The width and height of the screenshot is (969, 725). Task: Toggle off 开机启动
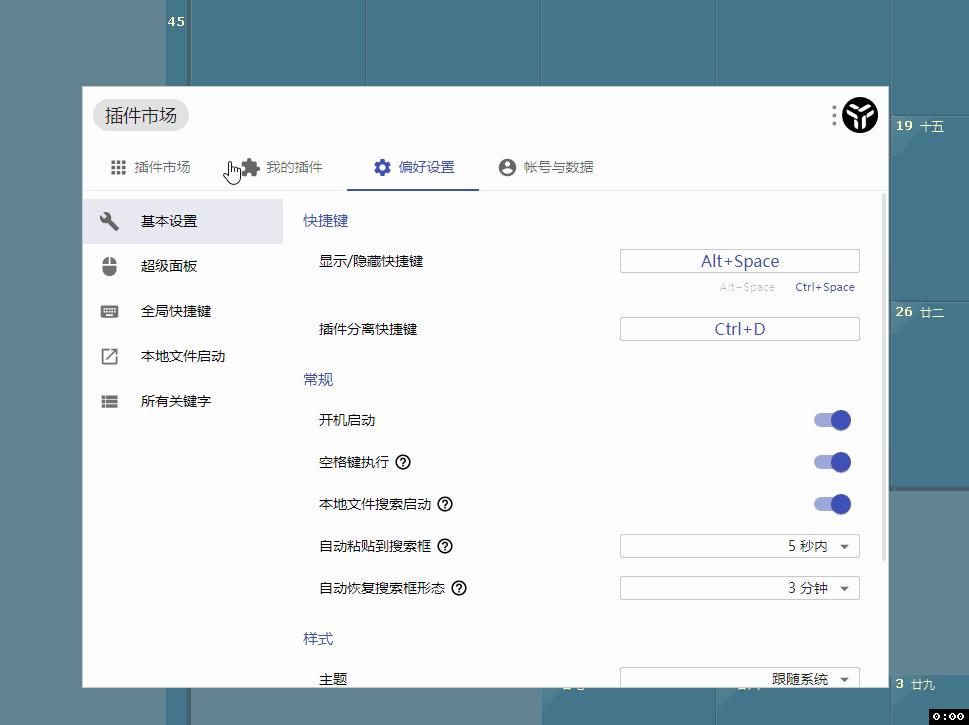click(x=833, y=420)
